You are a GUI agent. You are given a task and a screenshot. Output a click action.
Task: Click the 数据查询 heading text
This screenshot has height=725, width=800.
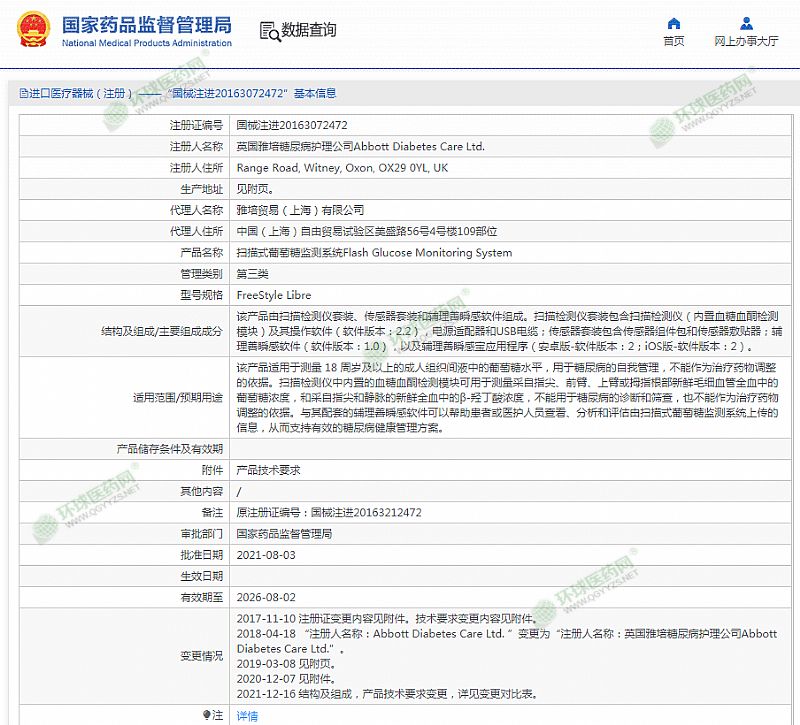[x=309, y=31]
